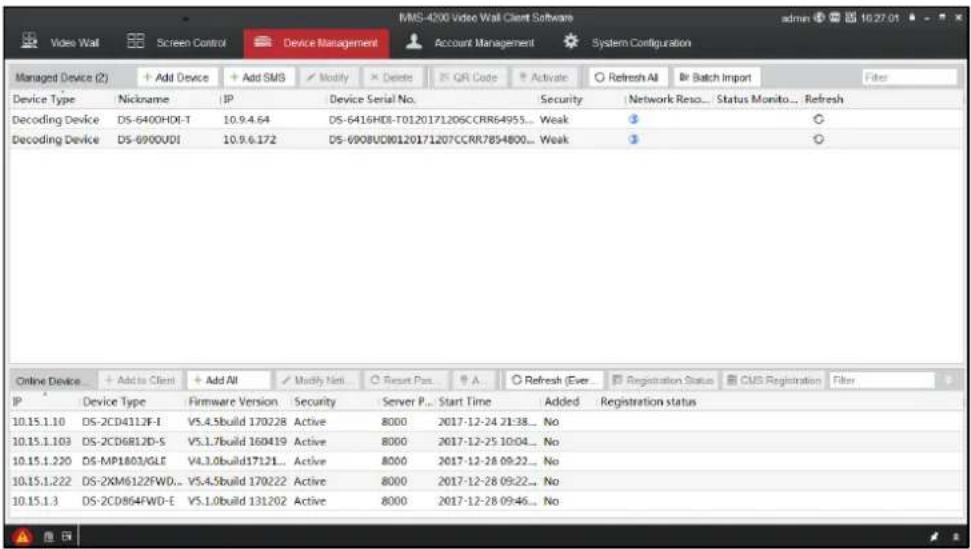Click the Add Device button
This screenshot has width=971, height=549.
pos(178,78)
